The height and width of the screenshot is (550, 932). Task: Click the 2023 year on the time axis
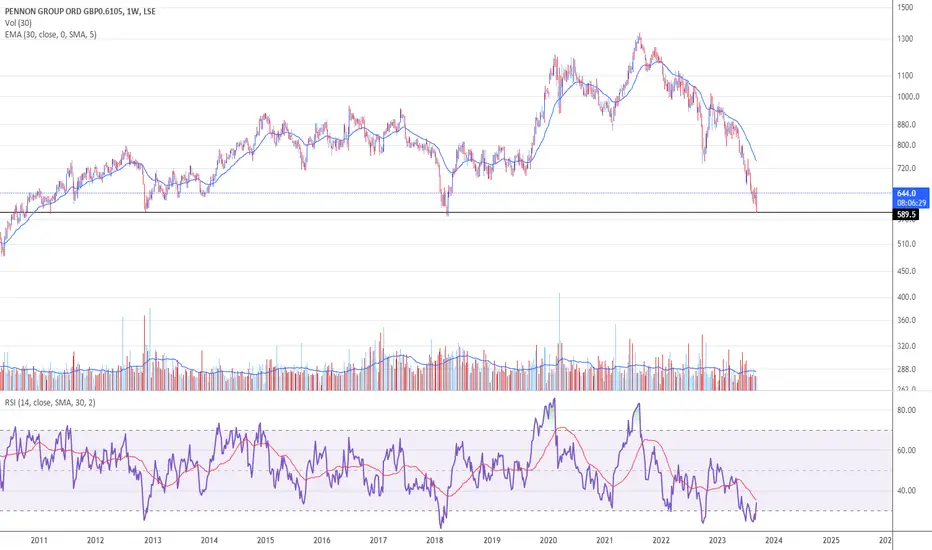click(x=717, y=540)
